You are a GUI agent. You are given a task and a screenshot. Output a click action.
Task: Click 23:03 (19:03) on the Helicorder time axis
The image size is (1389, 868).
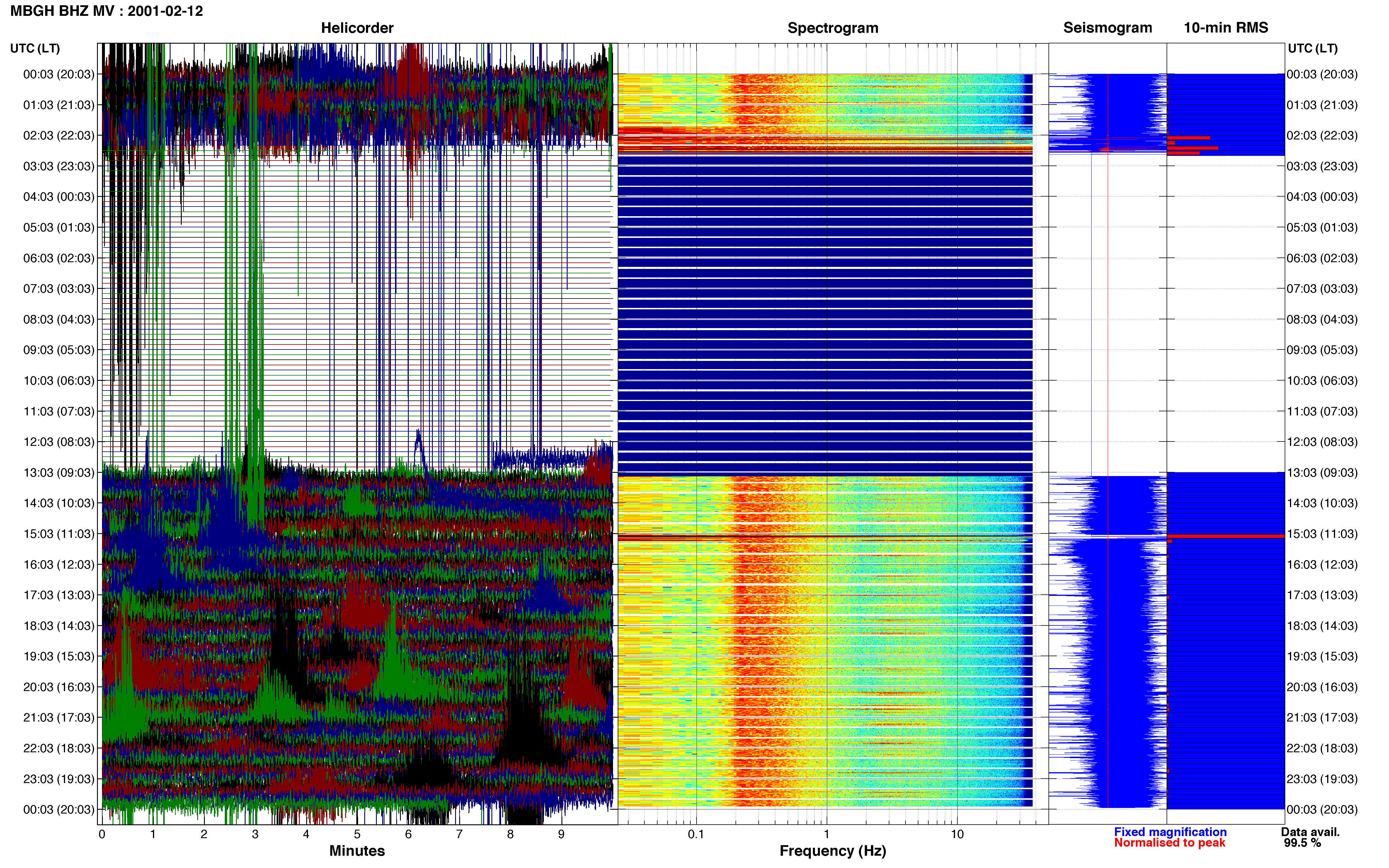[59, 779]
